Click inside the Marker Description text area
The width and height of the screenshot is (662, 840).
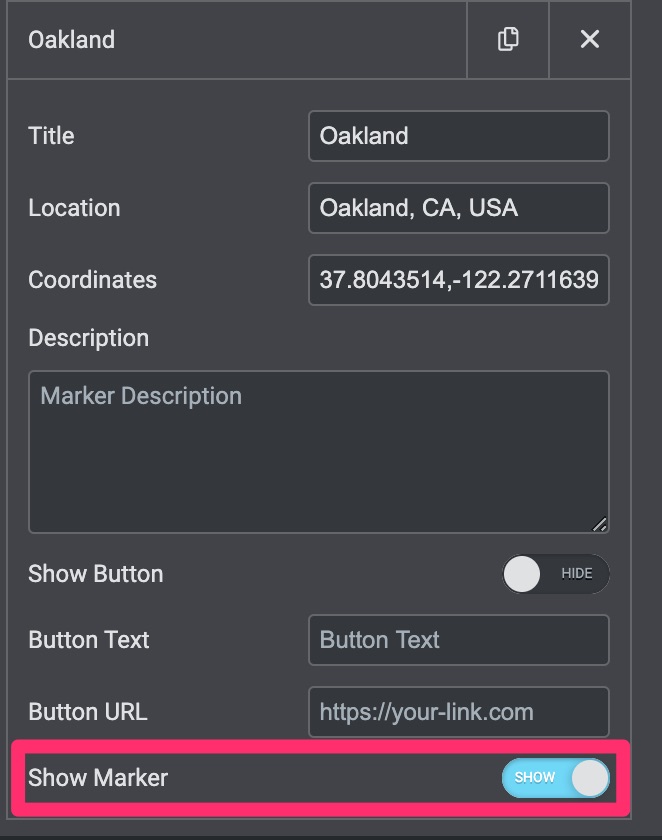click(318, 452)
